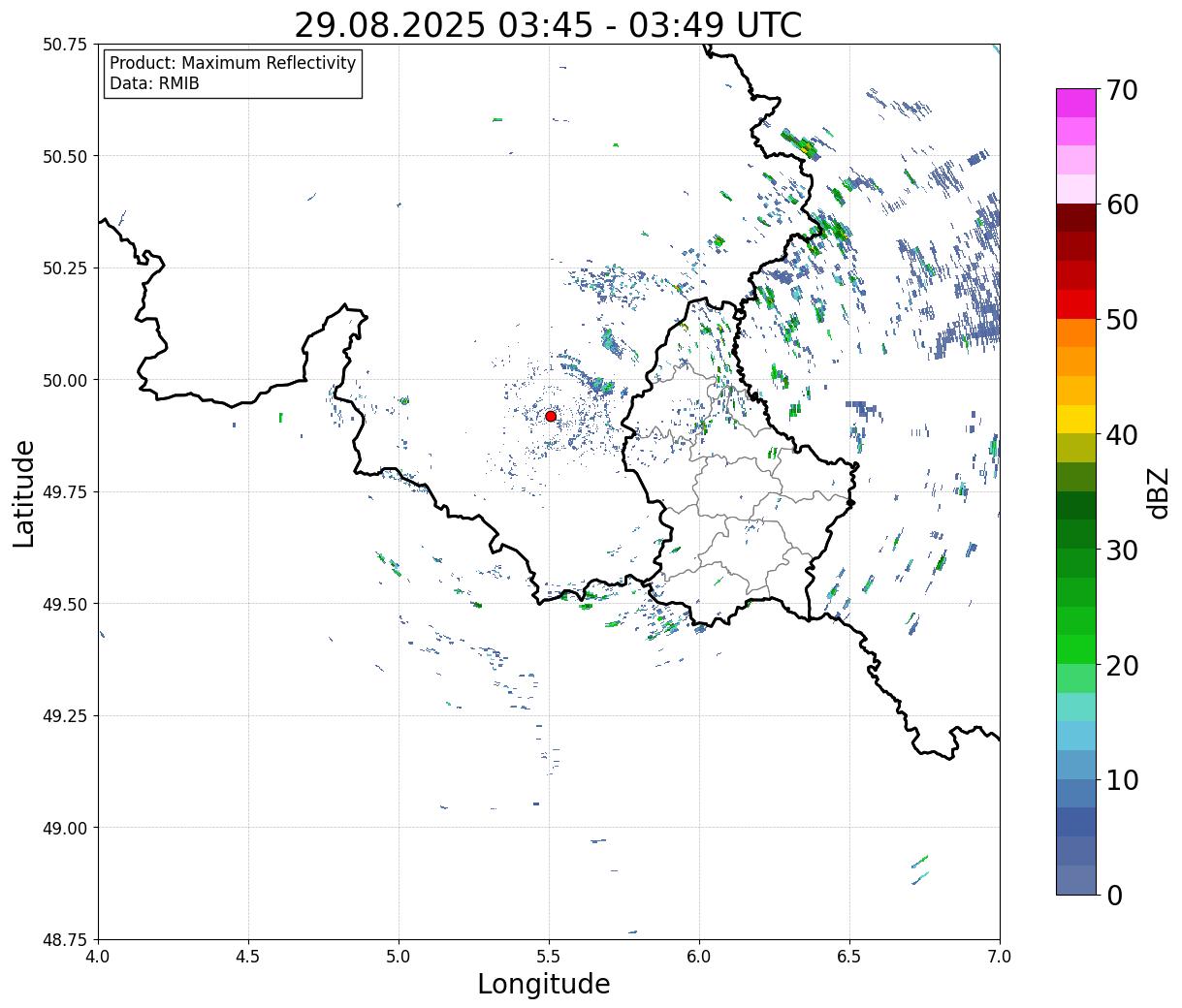1182x1008 pixels.
Task: Click the plot title with date and time
Action: 548,24
